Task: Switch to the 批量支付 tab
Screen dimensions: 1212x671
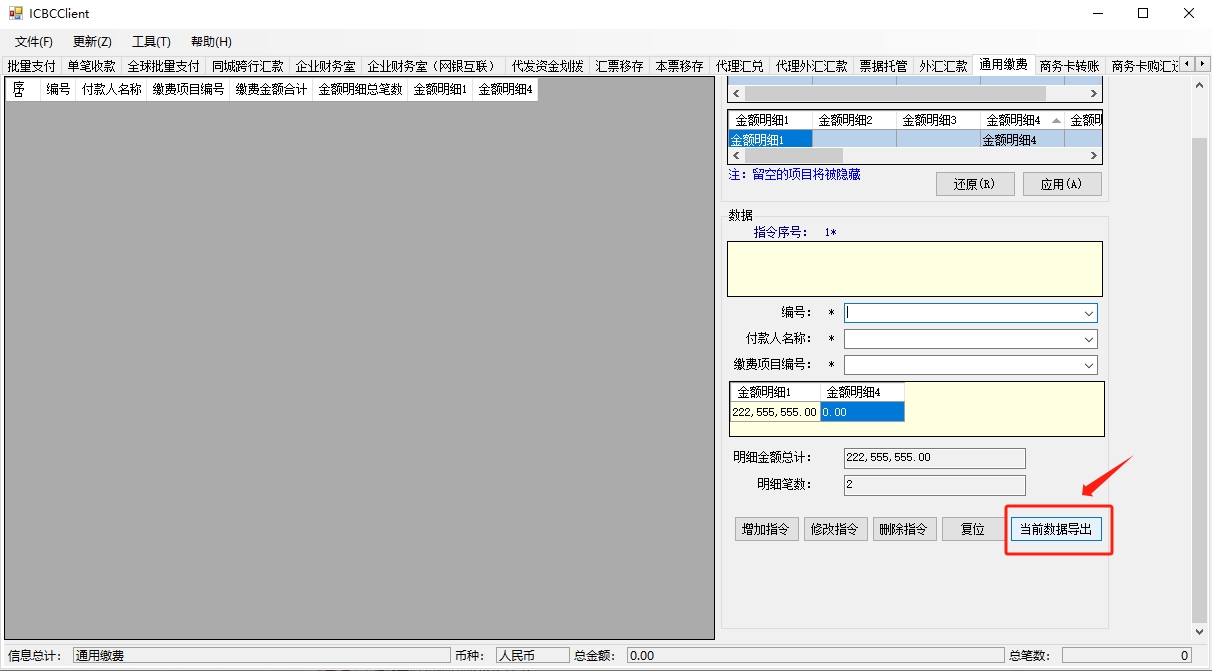Action: [x=31, y=66]
